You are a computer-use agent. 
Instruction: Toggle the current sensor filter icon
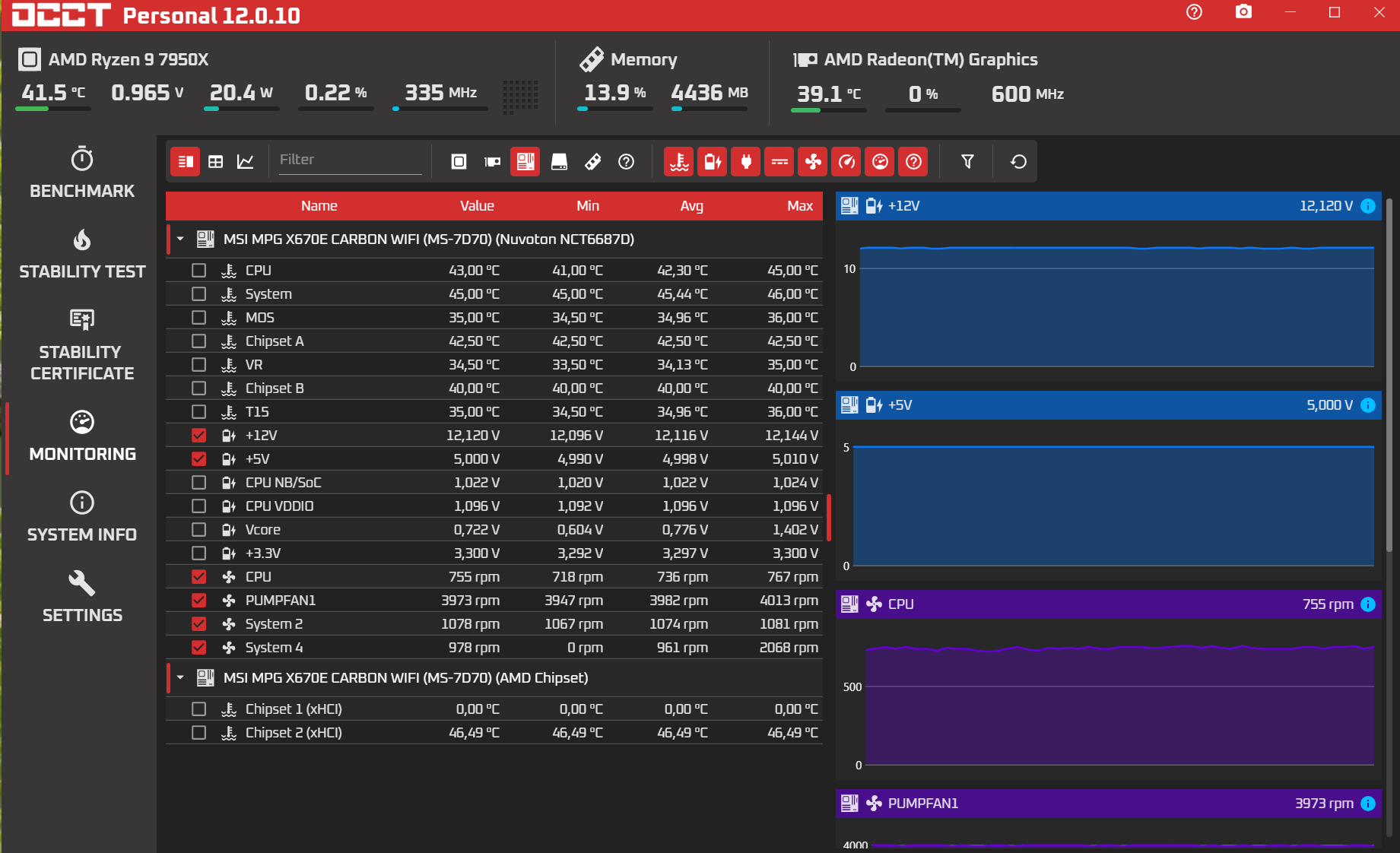click(x=779, y=161)
